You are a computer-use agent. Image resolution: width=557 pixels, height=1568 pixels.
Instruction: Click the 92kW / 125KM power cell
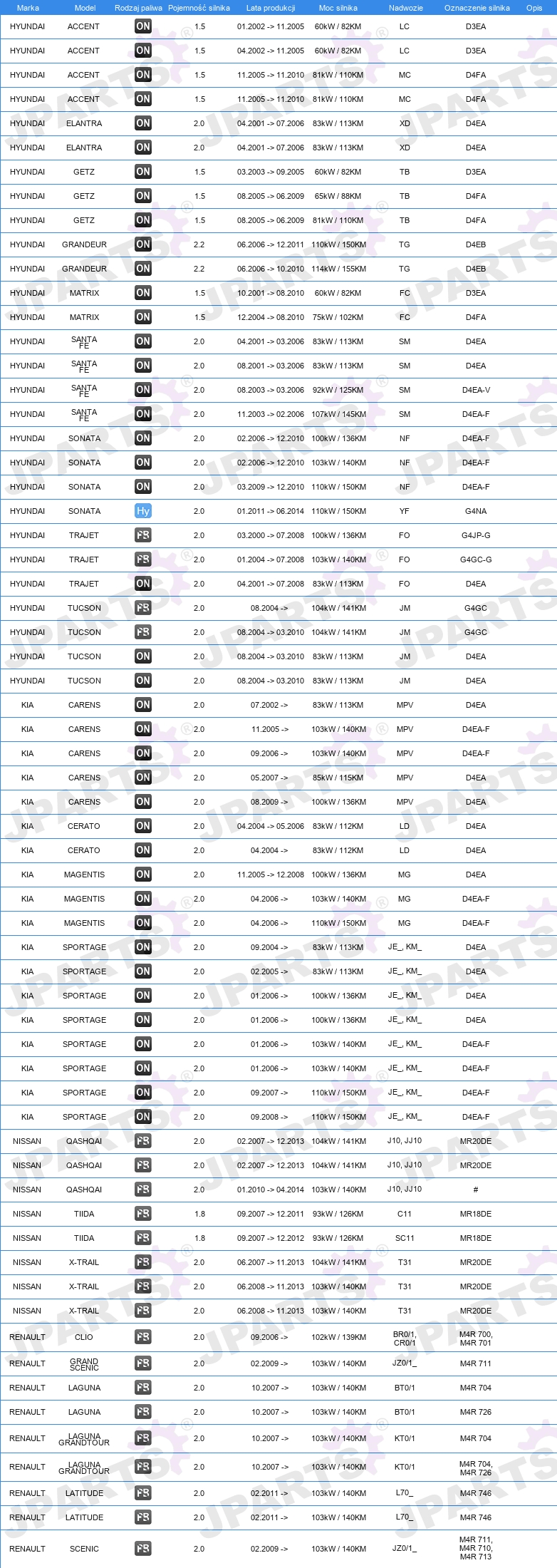click(338, 390)
